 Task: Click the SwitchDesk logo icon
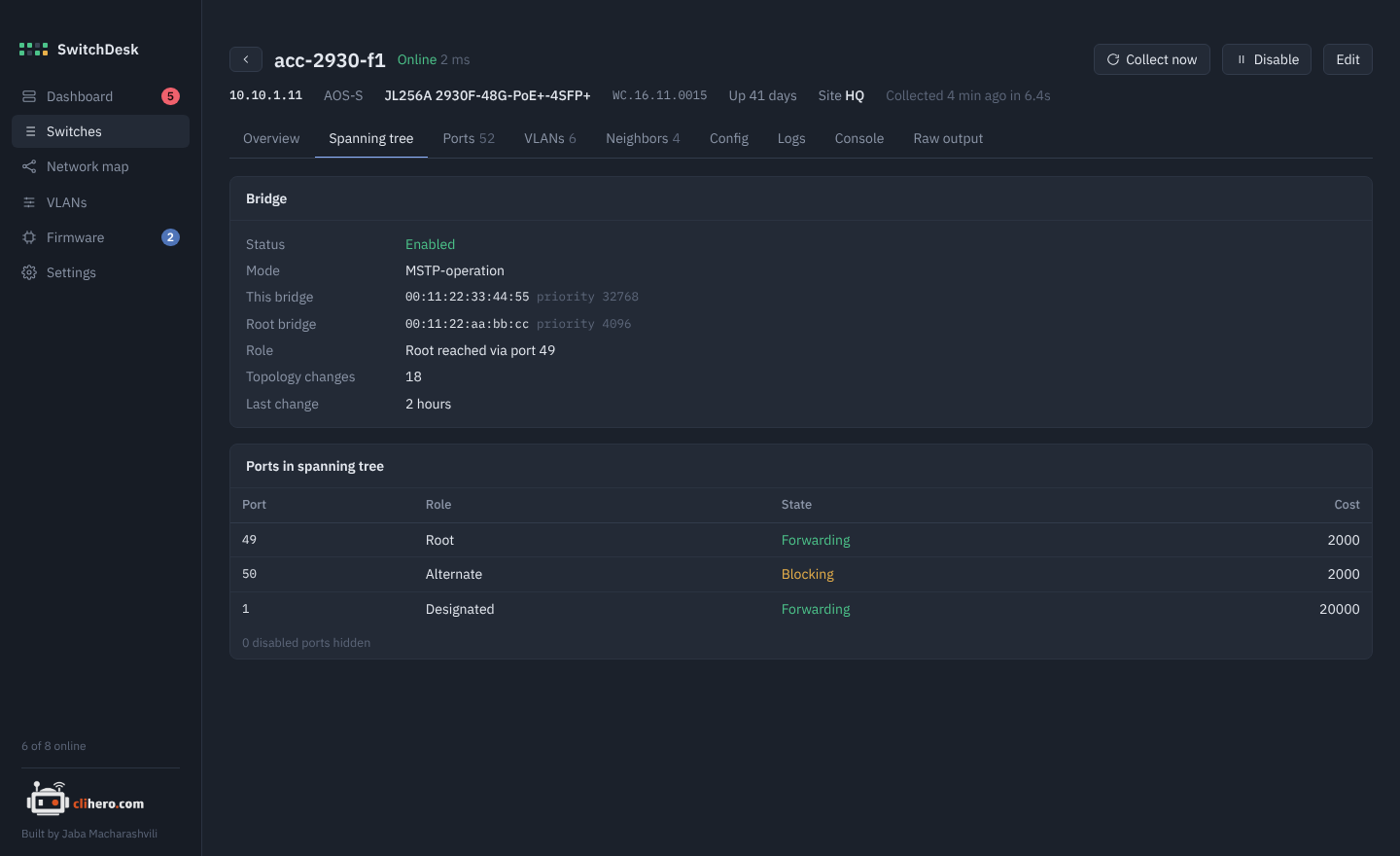point(33,50)
